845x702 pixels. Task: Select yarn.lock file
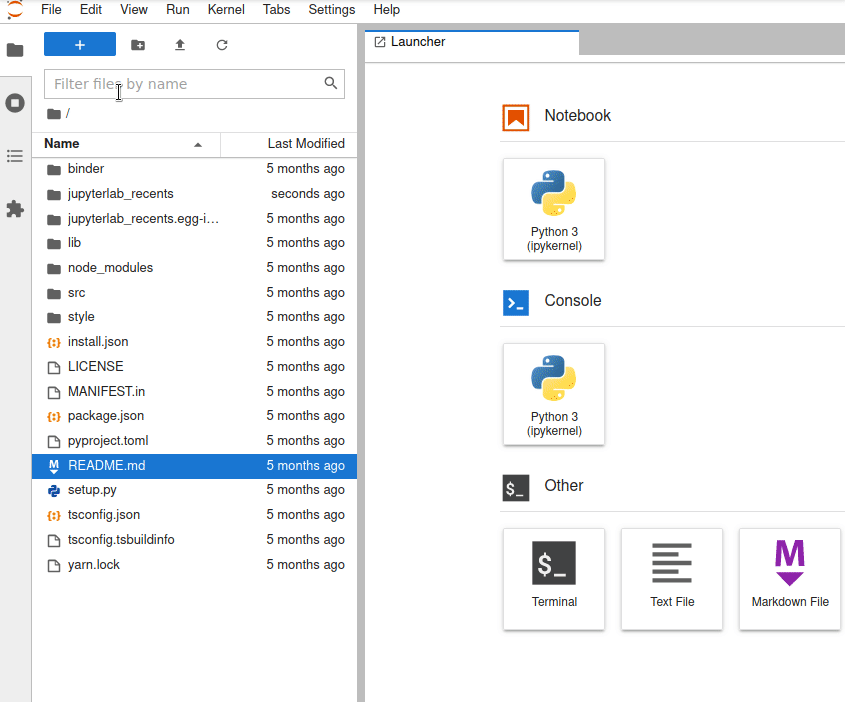click(x=194, y=564)
